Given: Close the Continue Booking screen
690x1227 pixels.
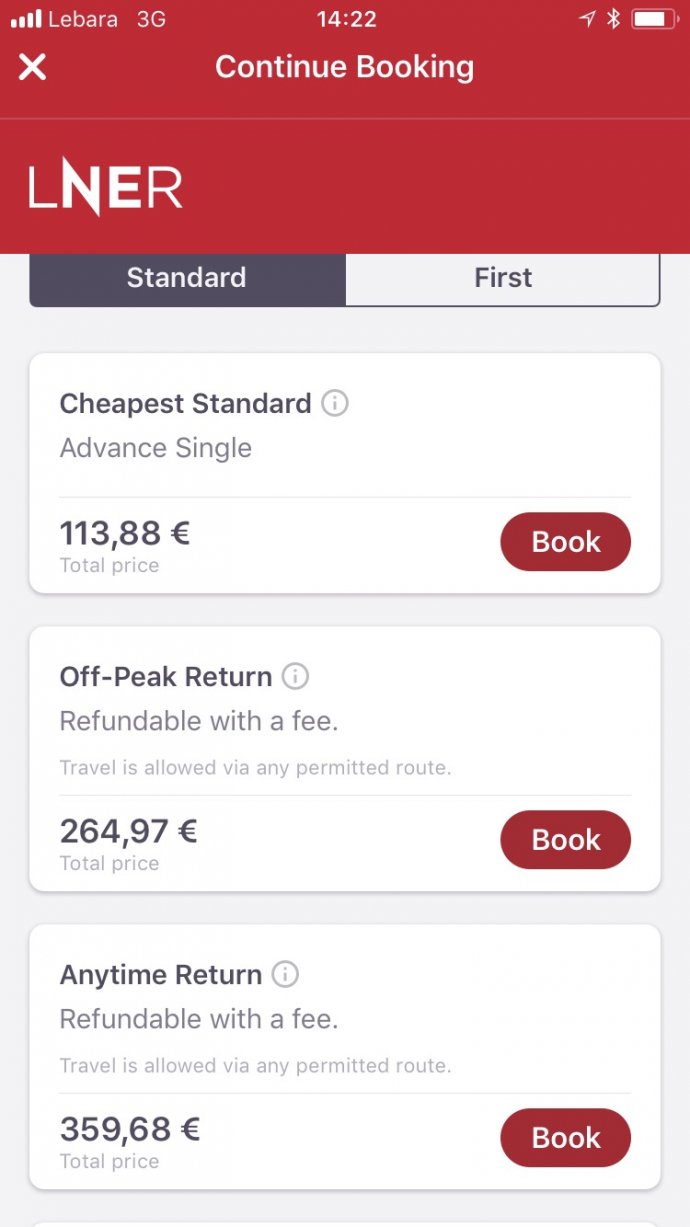Looking at the screenshot, I should tap(32, 67).
